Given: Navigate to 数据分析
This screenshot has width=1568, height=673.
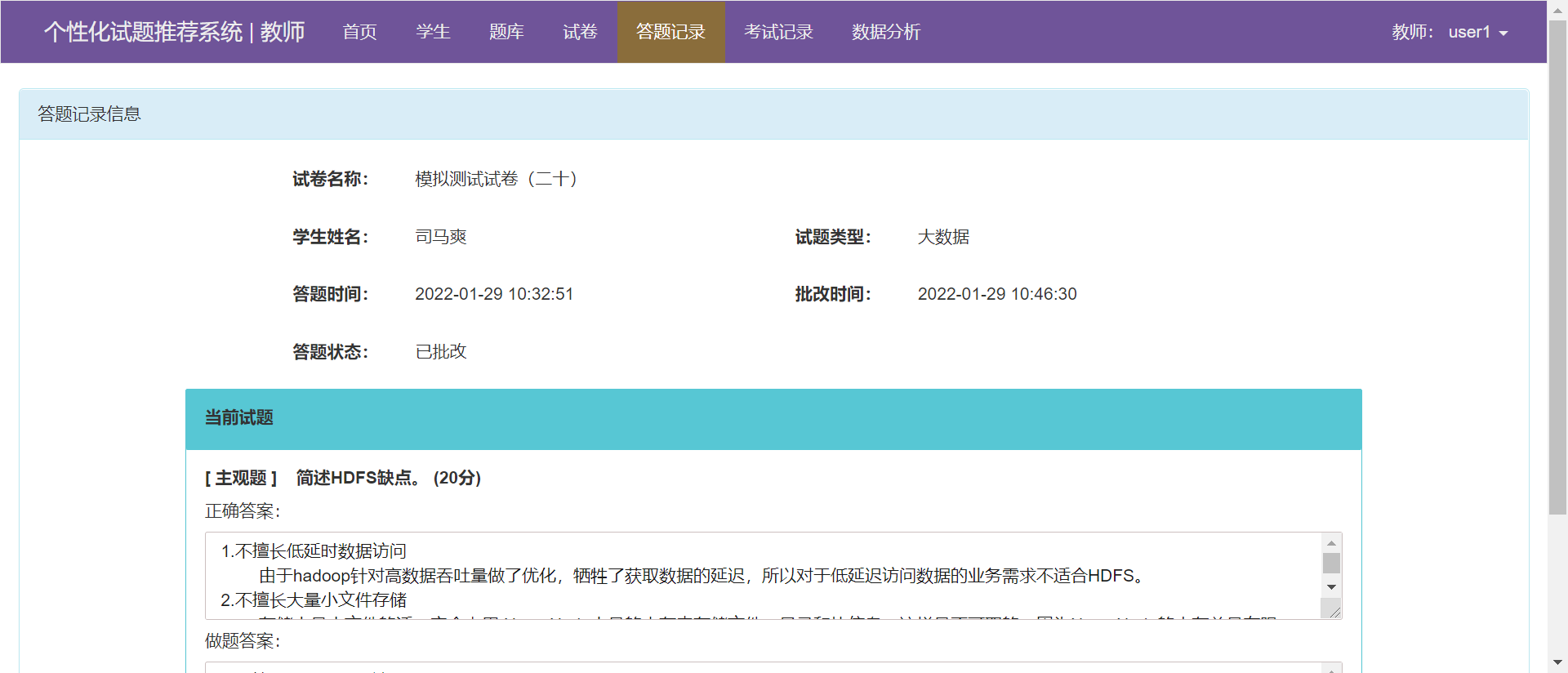Looking at the screenshot, I should pyautogui.click(x=886, y=32).
